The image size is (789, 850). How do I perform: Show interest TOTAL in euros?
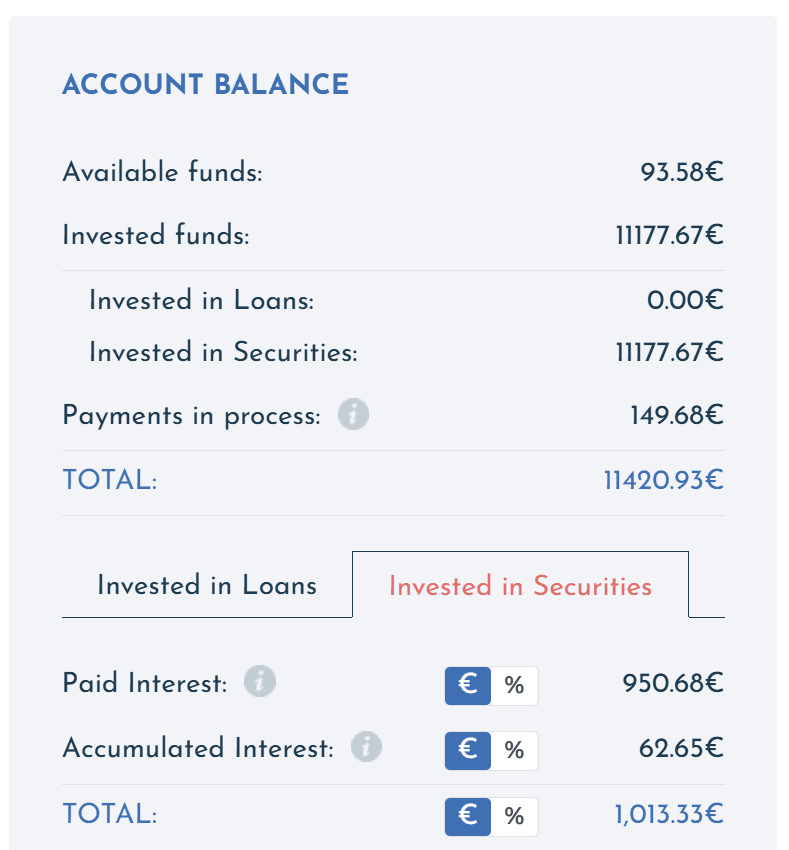467,816
